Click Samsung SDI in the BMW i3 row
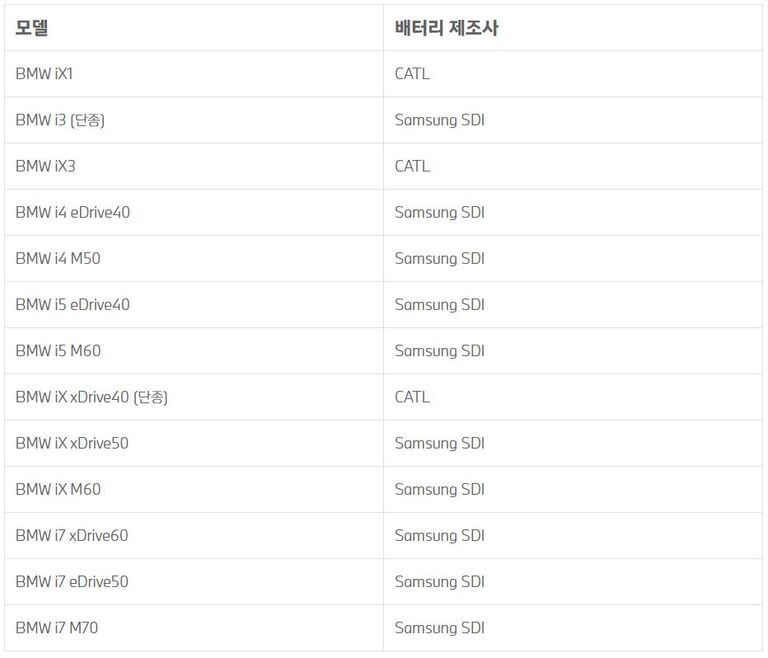 pos(439,120)
